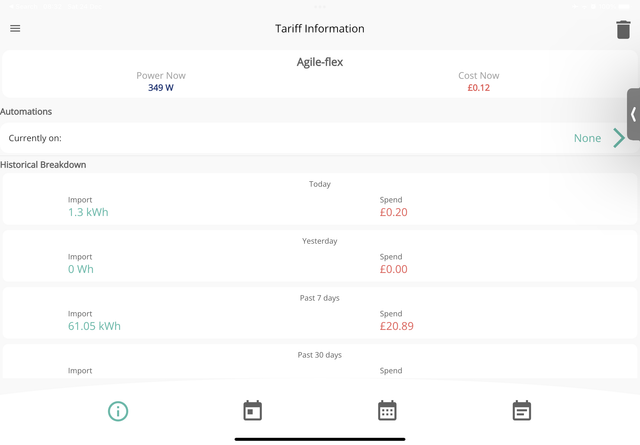Image resolution: width=640 pixels, height=445 pixels.
Task: Tap the Agile-flex tariff name
Action: point(320,62)
